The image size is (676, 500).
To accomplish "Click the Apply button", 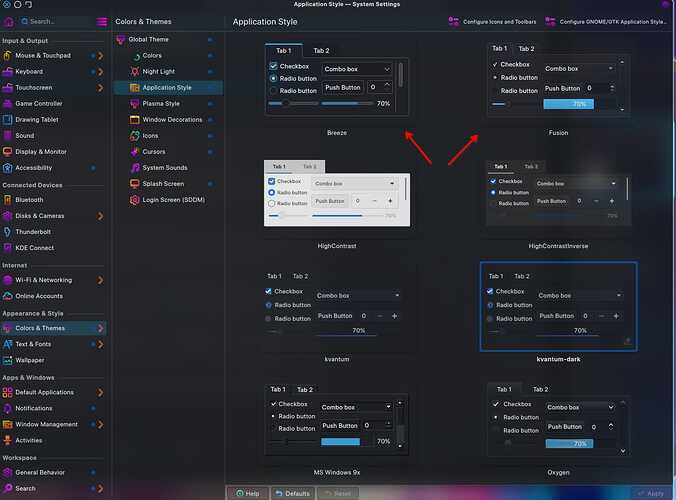I will [x=651, y=494].
